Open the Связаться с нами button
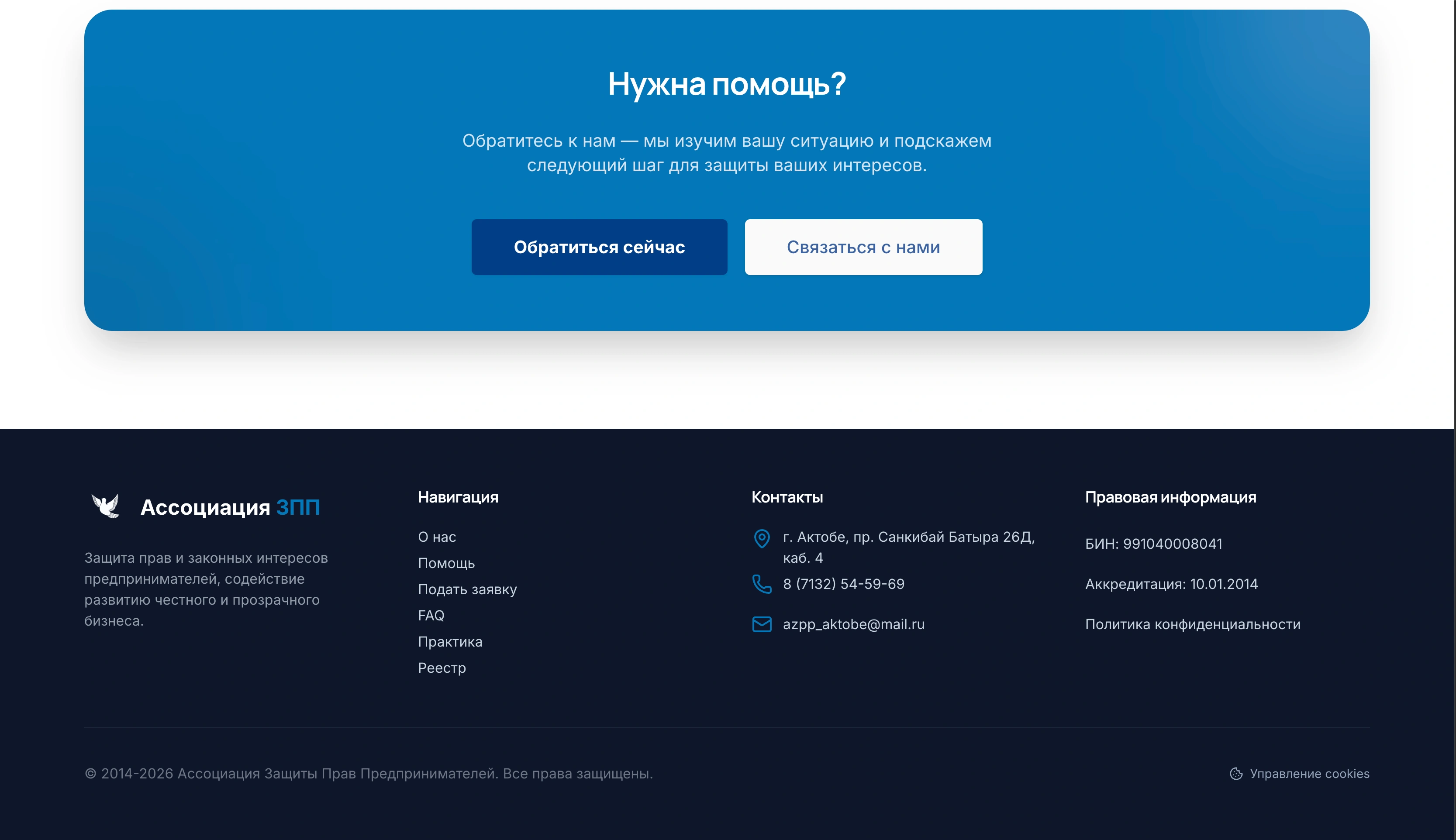Screen dimensions: 1456x840 point(863,247)
